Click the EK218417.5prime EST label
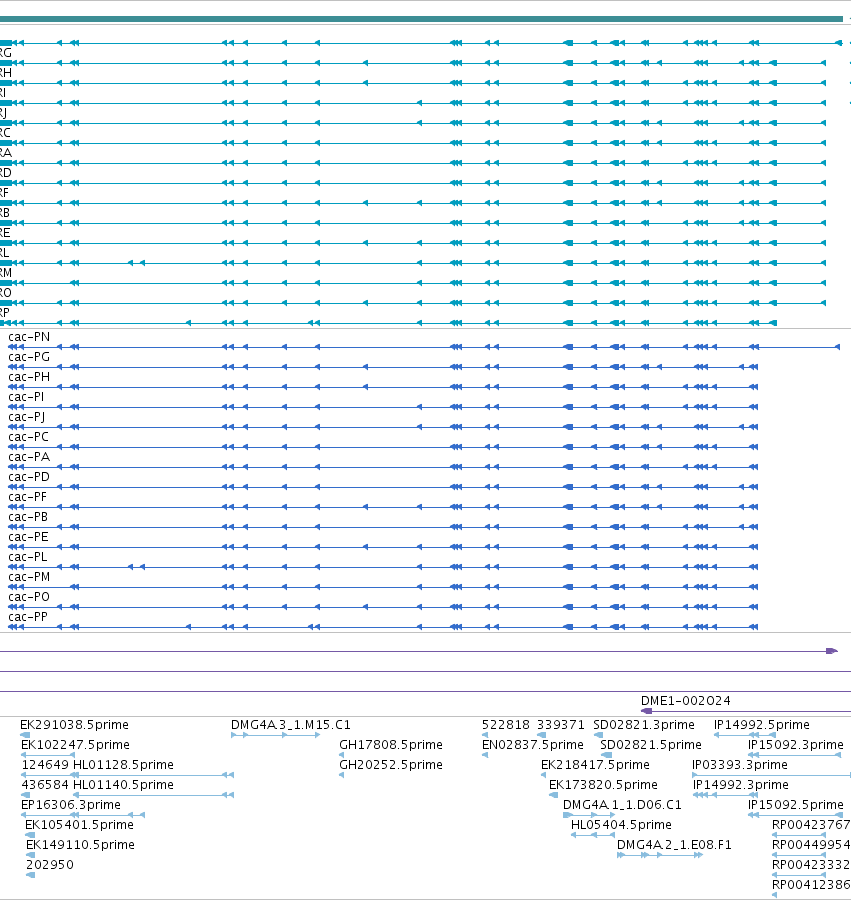This screenshot has width=851, height=900. (595, 765)
